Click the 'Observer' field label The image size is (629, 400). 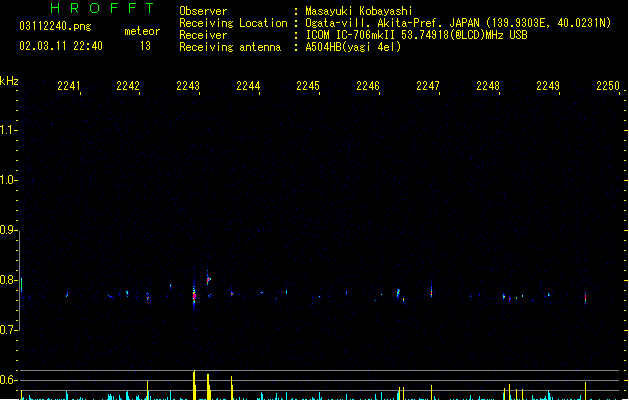(203, 11)
